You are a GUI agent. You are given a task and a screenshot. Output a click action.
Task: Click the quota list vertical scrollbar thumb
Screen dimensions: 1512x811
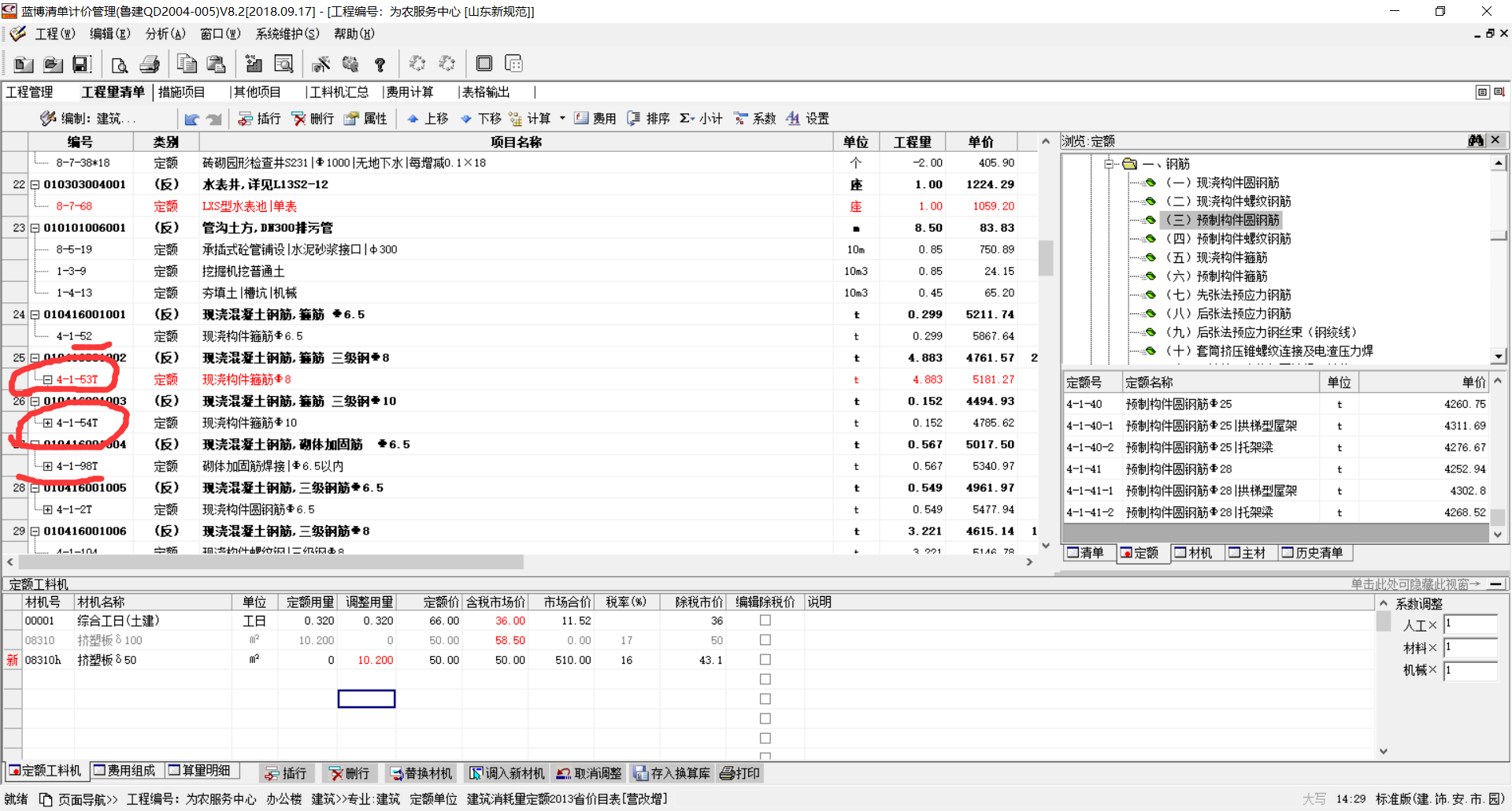tap(1498, 517)
